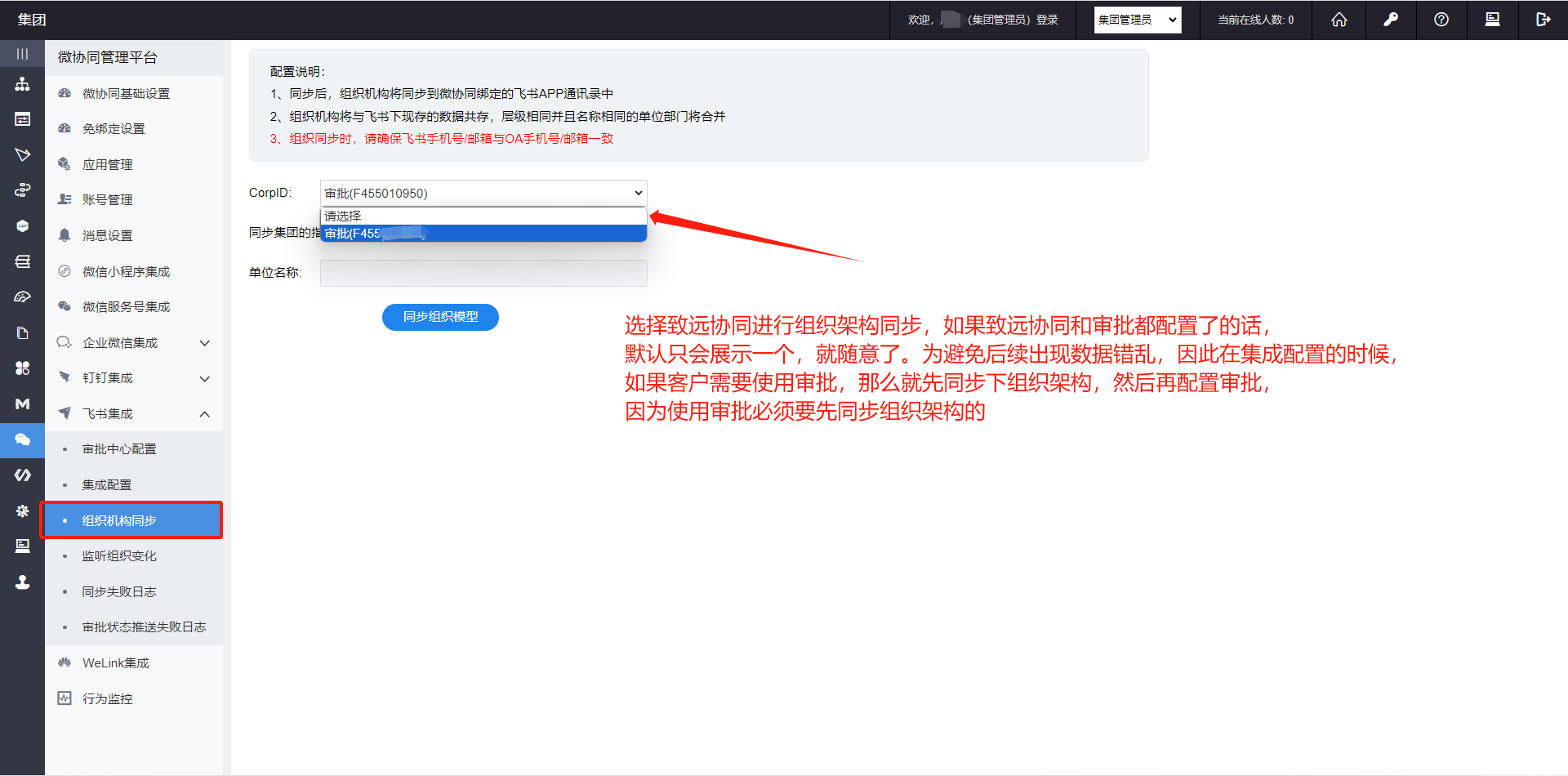Screen dimensions: 1568x776
Task: Open the 集团管理员 role dropdown
Action: point(1138,20)
